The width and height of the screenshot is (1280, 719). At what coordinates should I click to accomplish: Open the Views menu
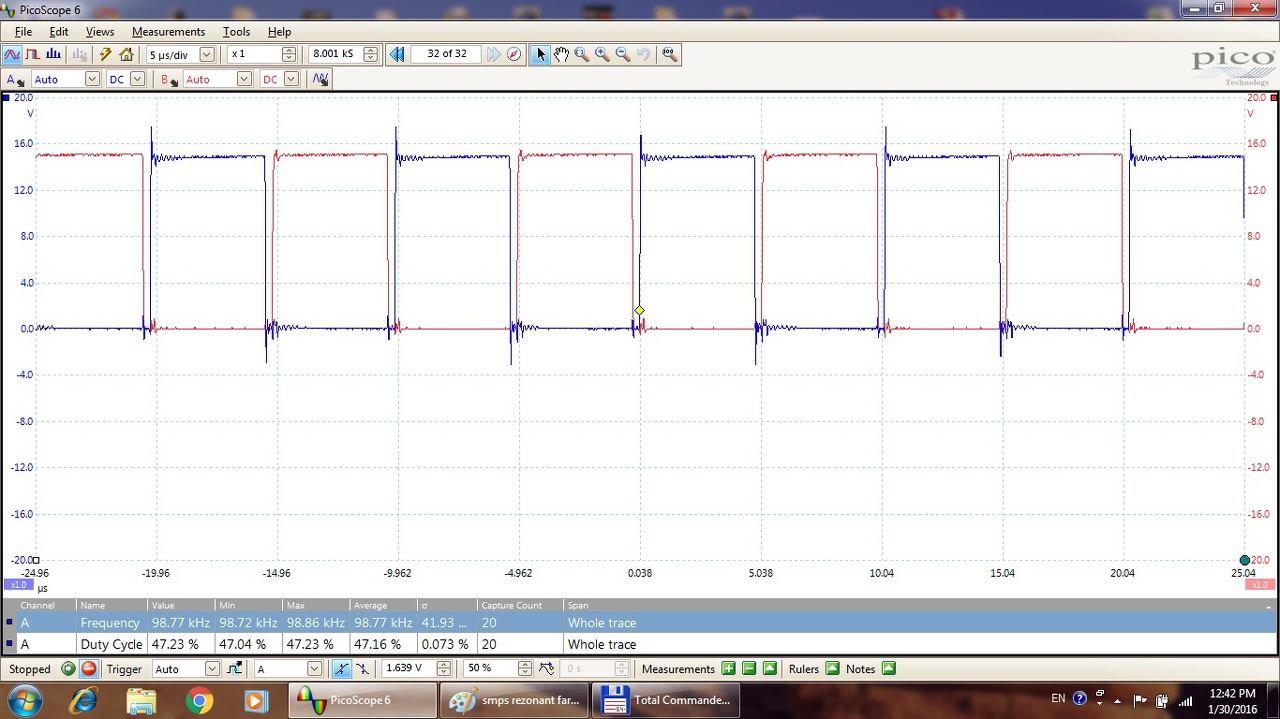point(100,31)
